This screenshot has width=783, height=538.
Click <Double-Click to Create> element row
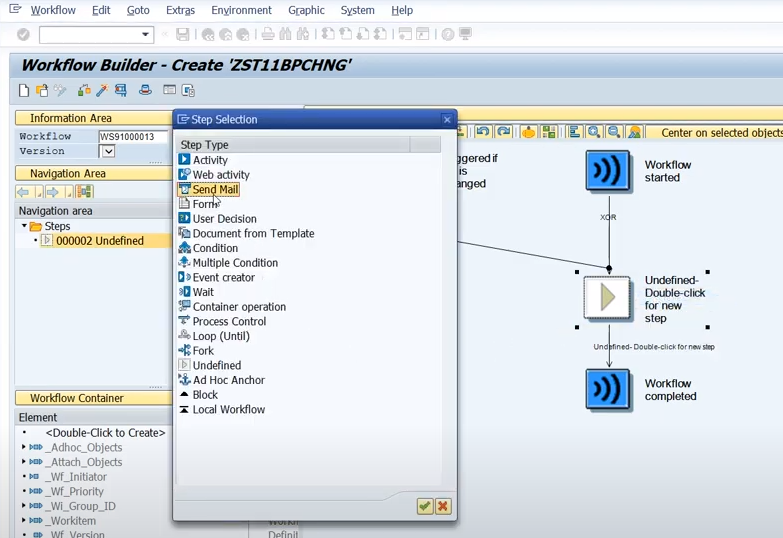(x=105, y=433)
